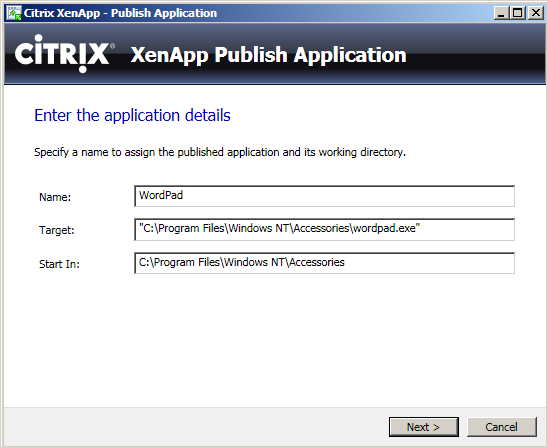Click the 'Enter the application details' heading
The image size is (547, 447).
(133, 116)
